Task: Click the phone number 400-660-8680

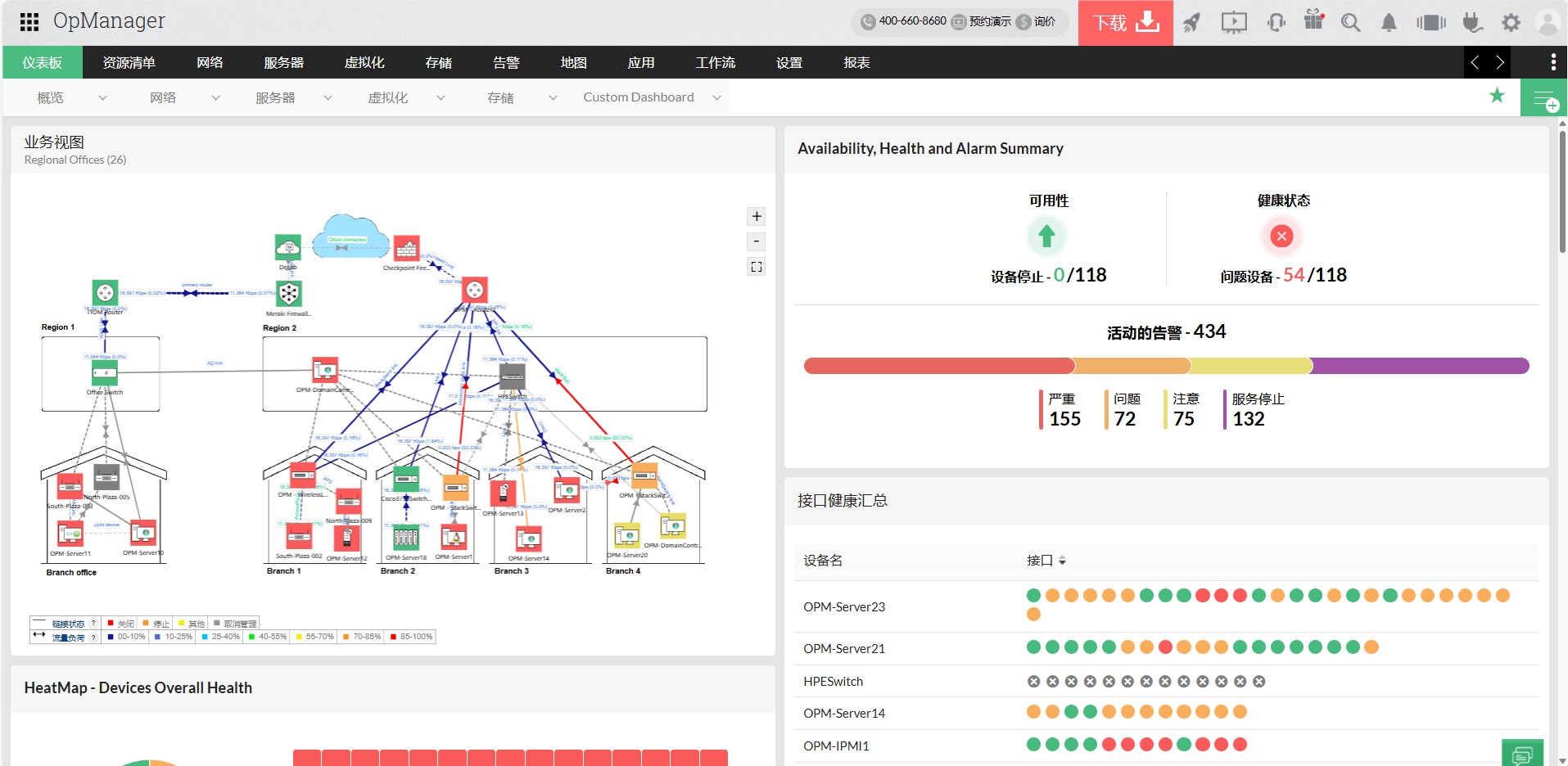Action: [x=912, y=21]
